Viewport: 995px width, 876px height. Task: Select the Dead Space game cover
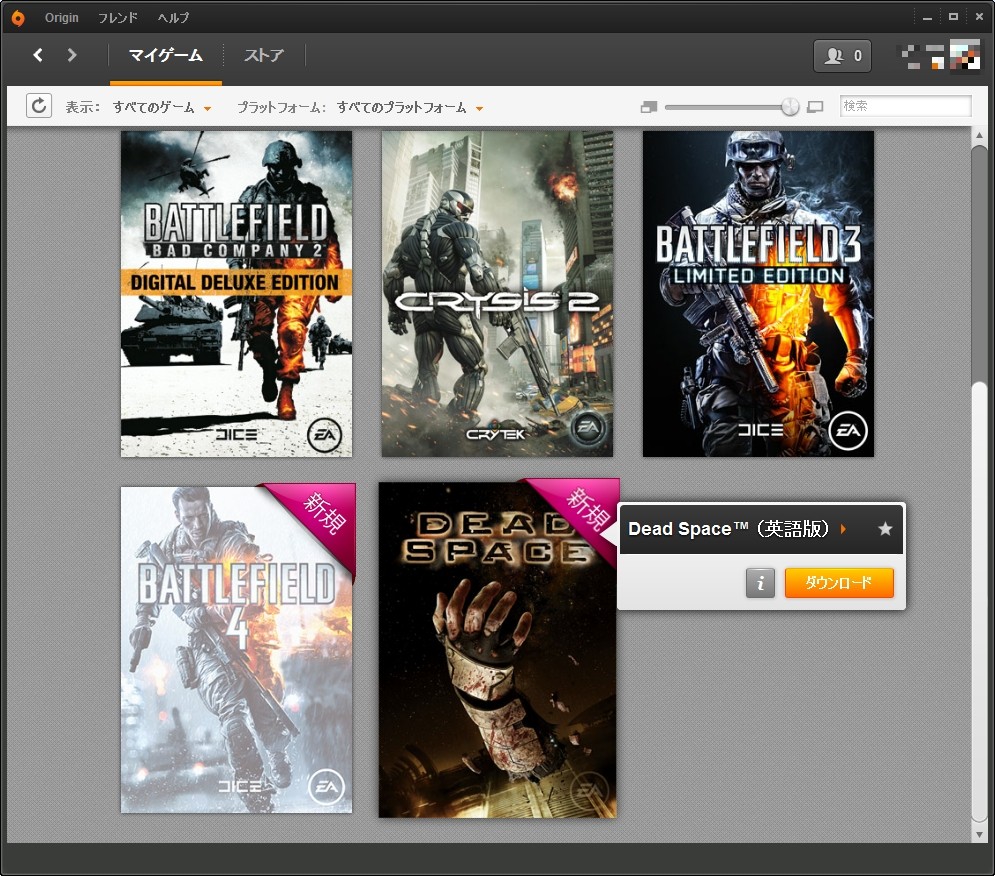tap(497, 650)
